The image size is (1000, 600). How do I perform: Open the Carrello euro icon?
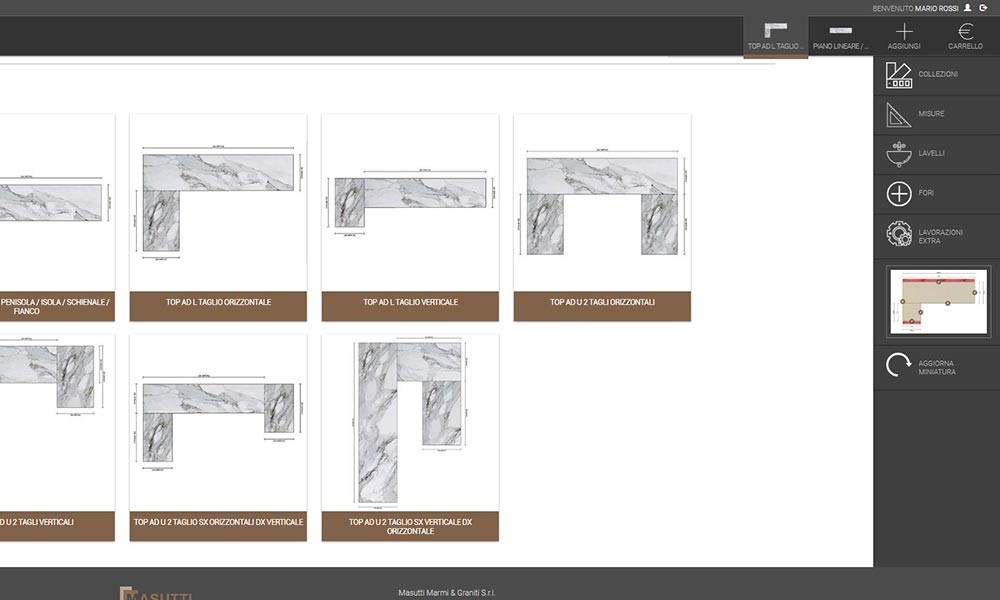966,31
